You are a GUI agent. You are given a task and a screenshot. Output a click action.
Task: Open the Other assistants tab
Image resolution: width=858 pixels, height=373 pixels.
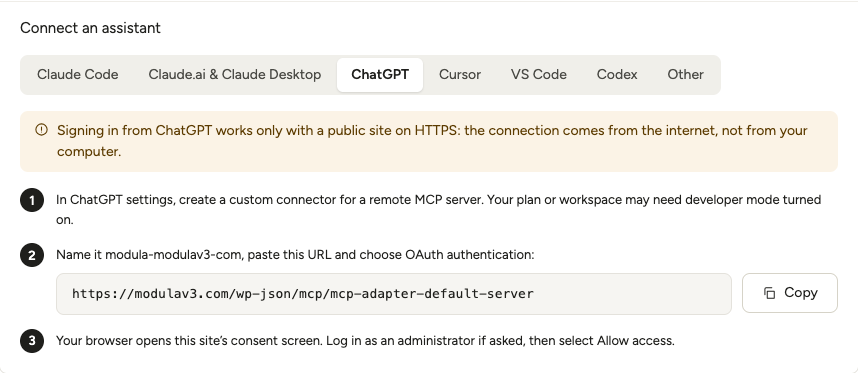[x=685, y=74]
